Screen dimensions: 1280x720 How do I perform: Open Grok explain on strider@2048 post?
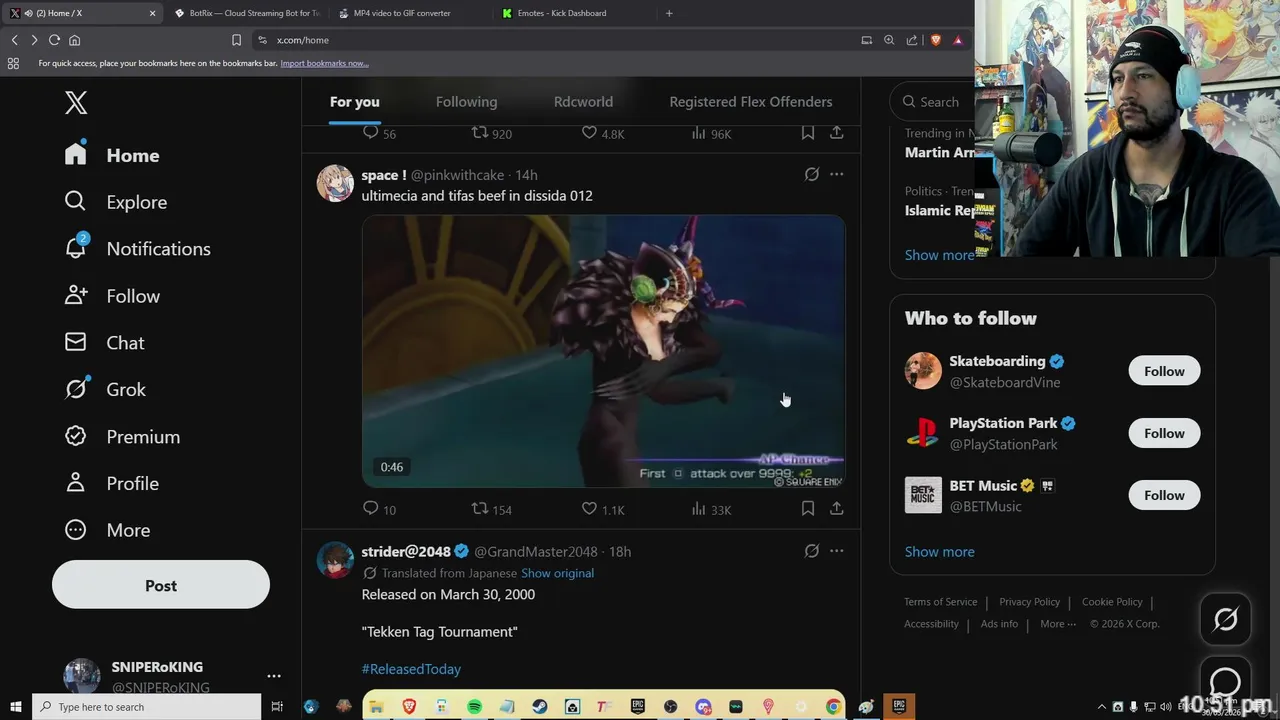click(812, 551)
